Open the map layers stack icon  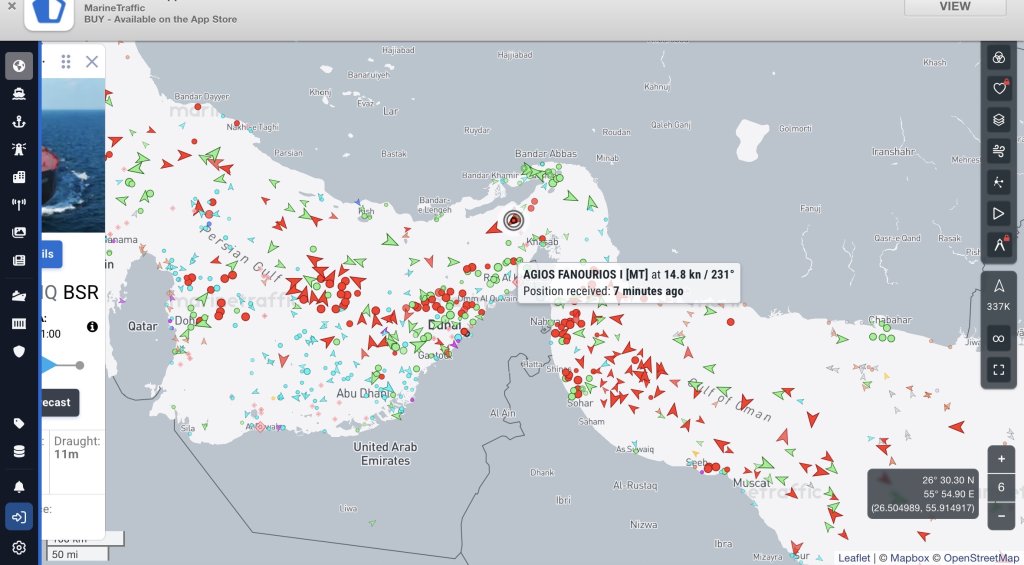point(998,120)
